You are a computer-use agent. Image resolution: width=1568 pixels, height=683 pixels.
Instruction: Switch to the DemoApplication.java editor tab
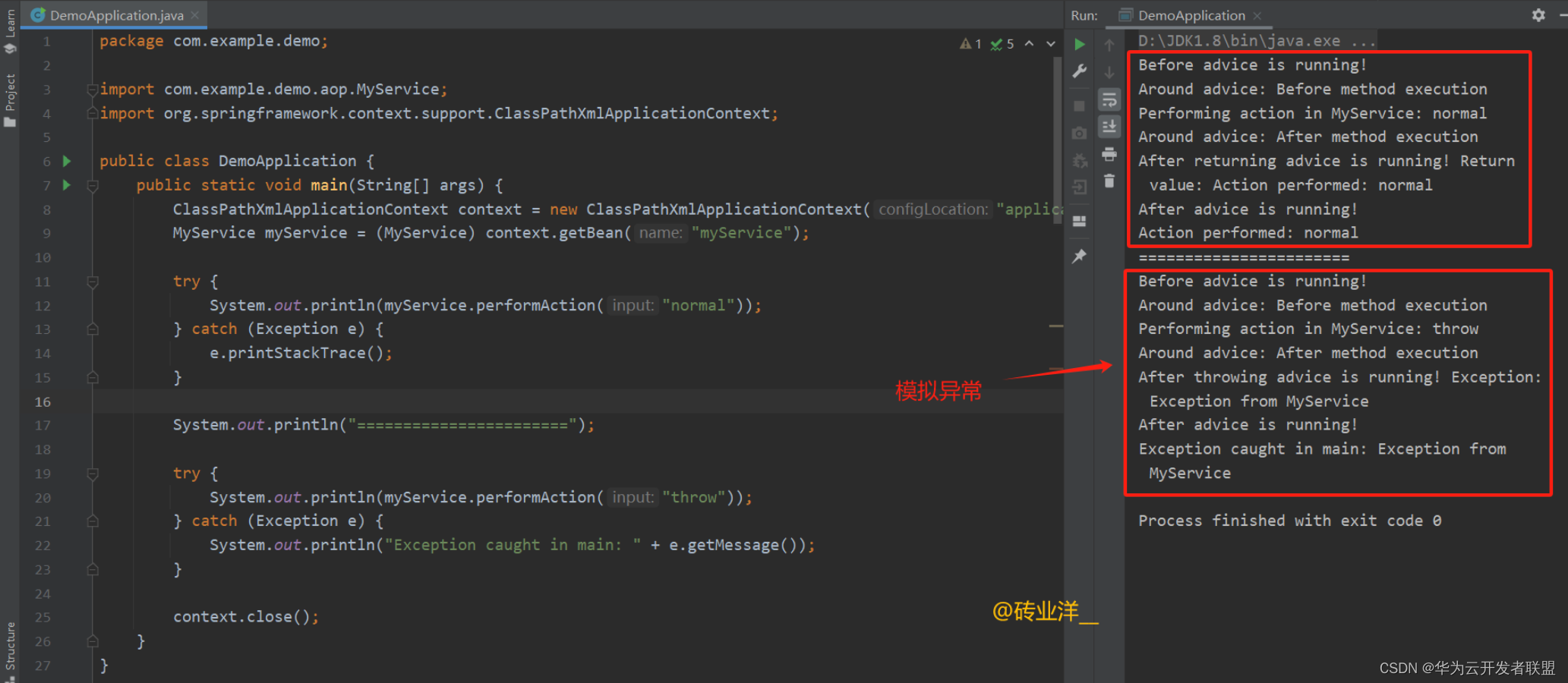click(114, 14)
